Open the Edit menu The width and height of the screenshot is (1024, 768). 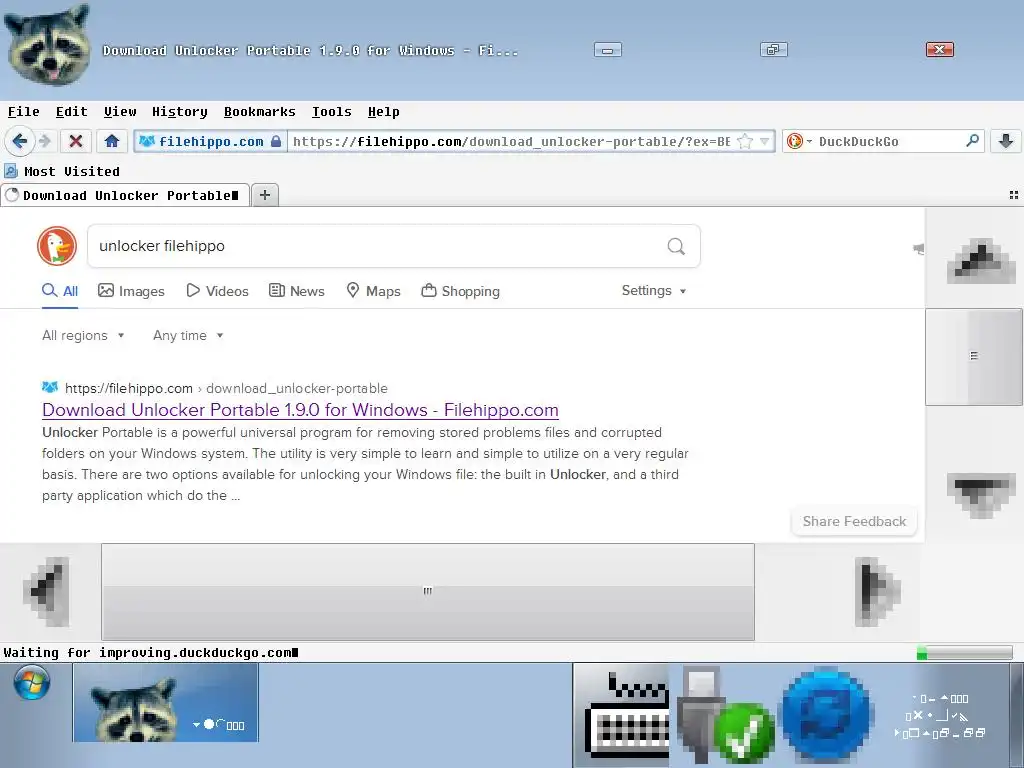pyautogui.click(x=71, y=112)
